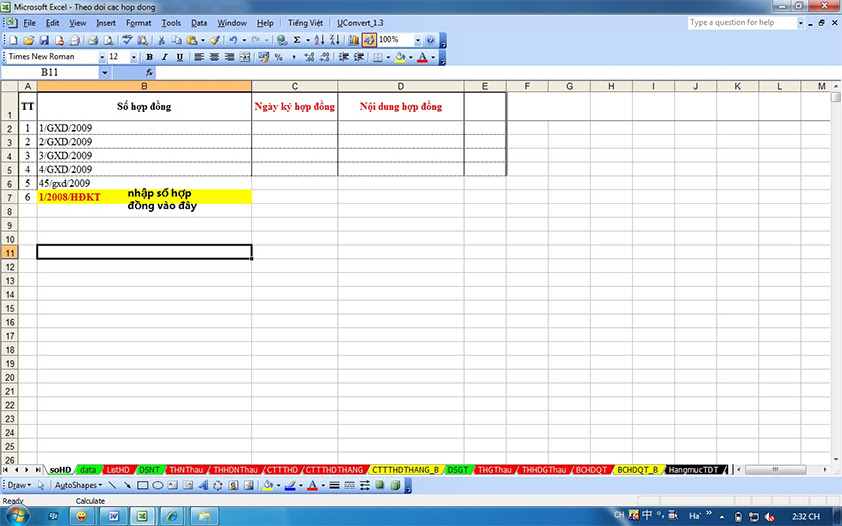Copy the selected cells
Image resolution: width=842 pixels, height=526 pixels.
176,40
